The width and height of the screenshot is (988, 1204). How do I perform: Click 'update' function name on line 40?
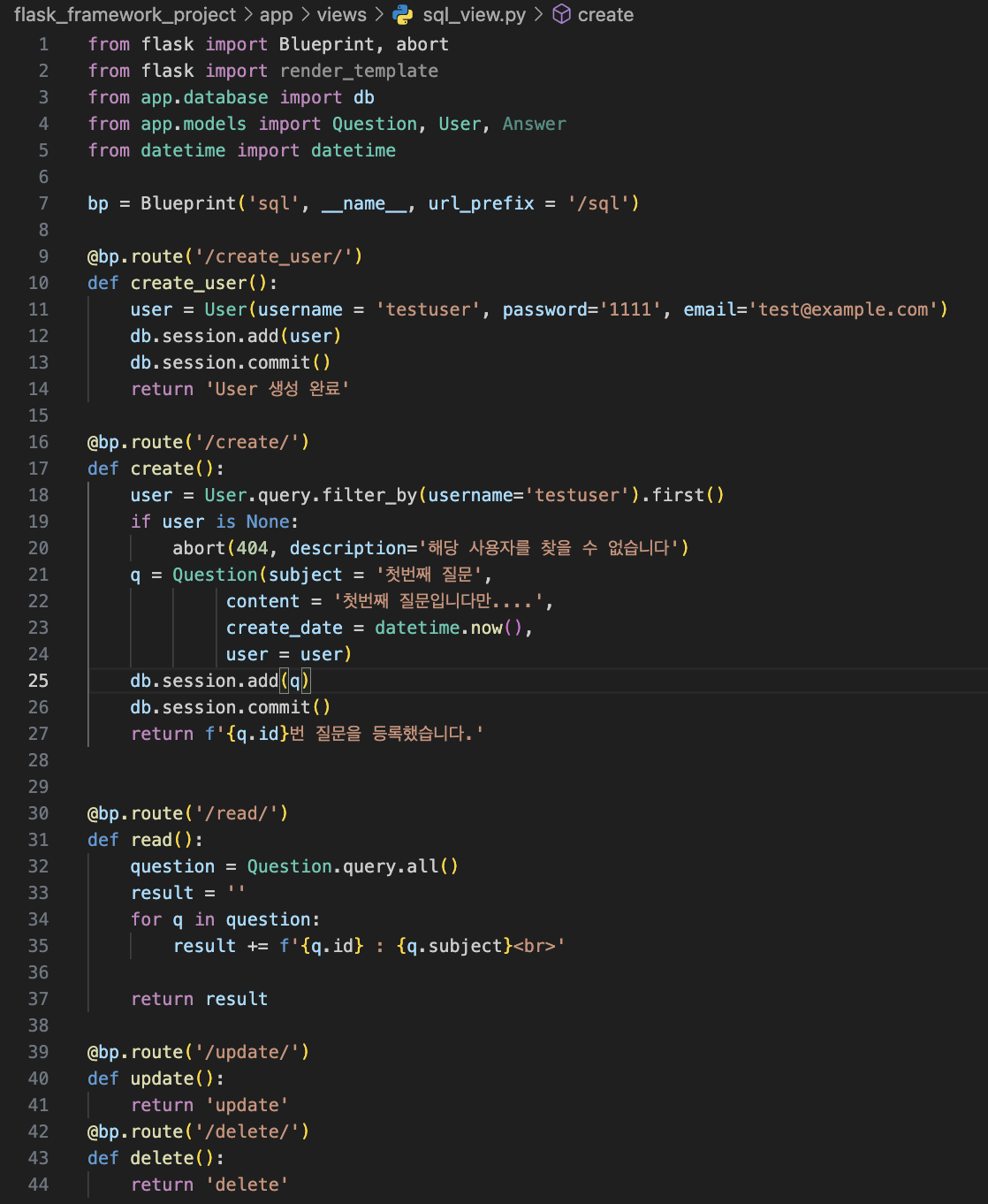tap(162, 1078)
